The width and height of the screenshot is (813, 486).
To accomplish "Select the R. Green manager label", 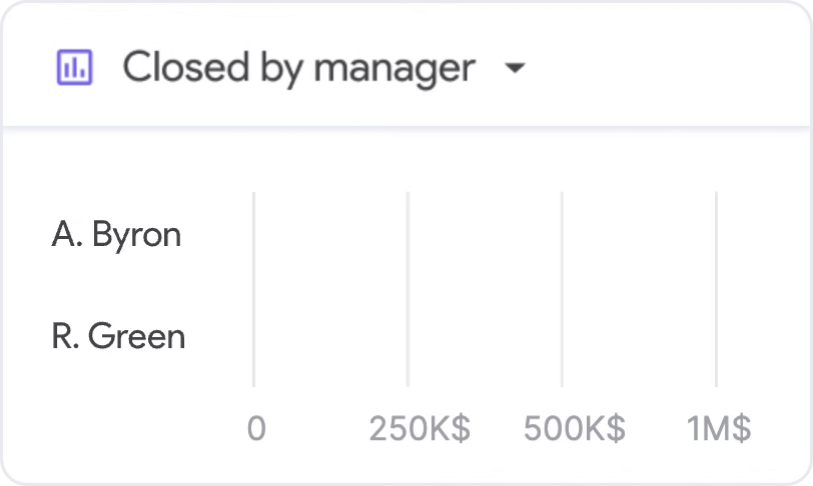I will pyautogui.click(x=118, y=336).
